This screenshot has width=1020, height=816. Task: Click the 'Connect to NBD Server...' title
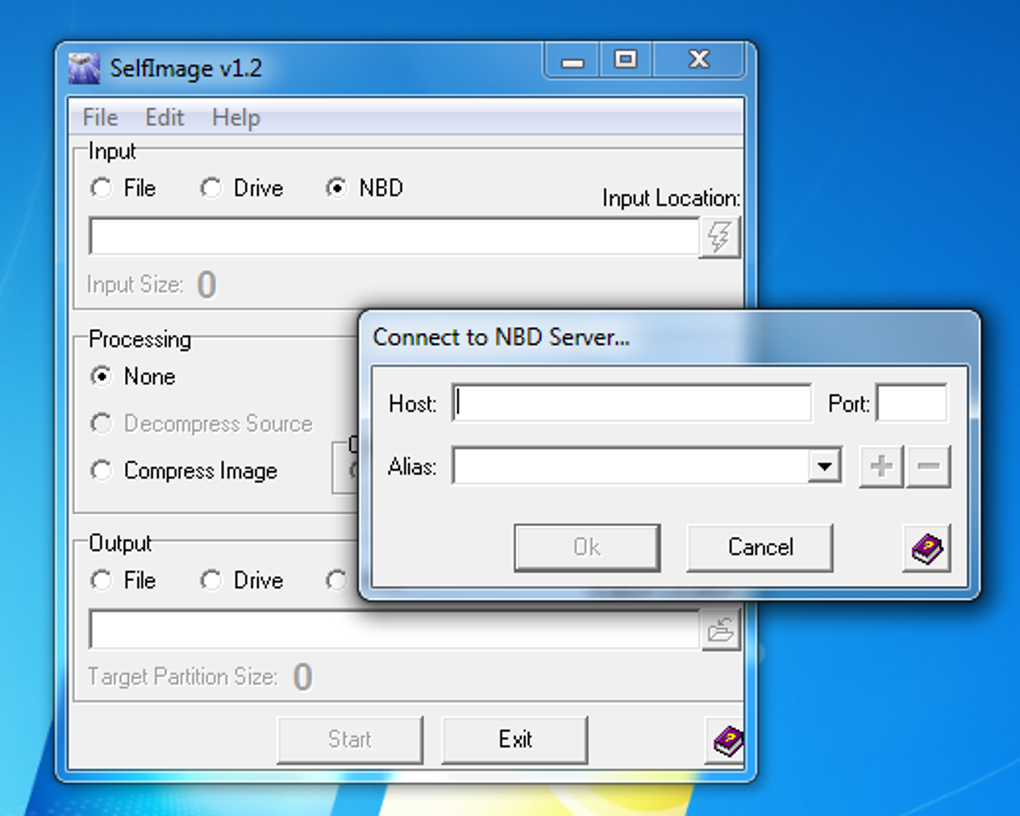pyautogui.click(x=501, y=337)
